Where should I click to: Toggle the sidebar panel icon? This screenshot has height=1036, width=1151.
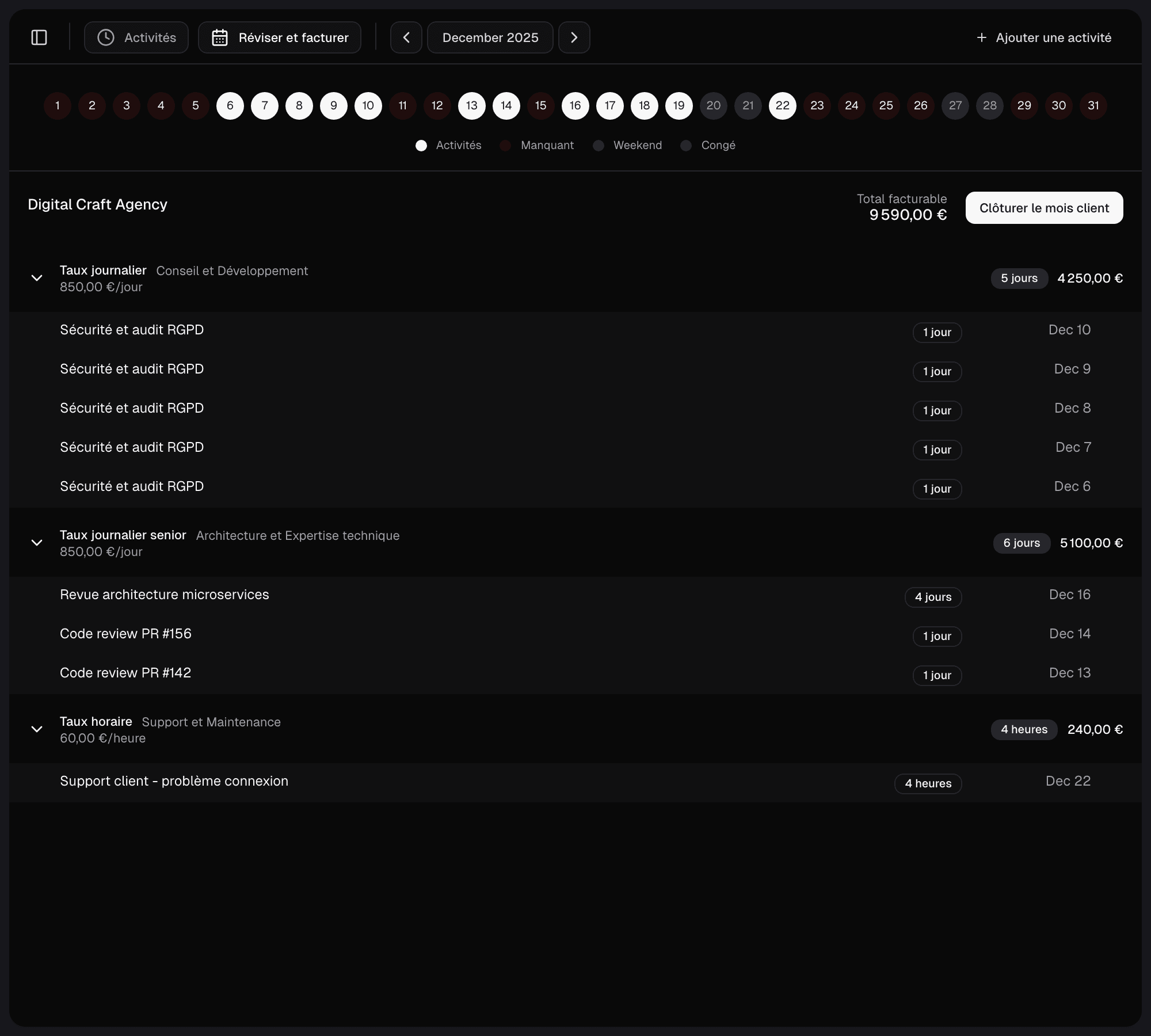[39, 37]
